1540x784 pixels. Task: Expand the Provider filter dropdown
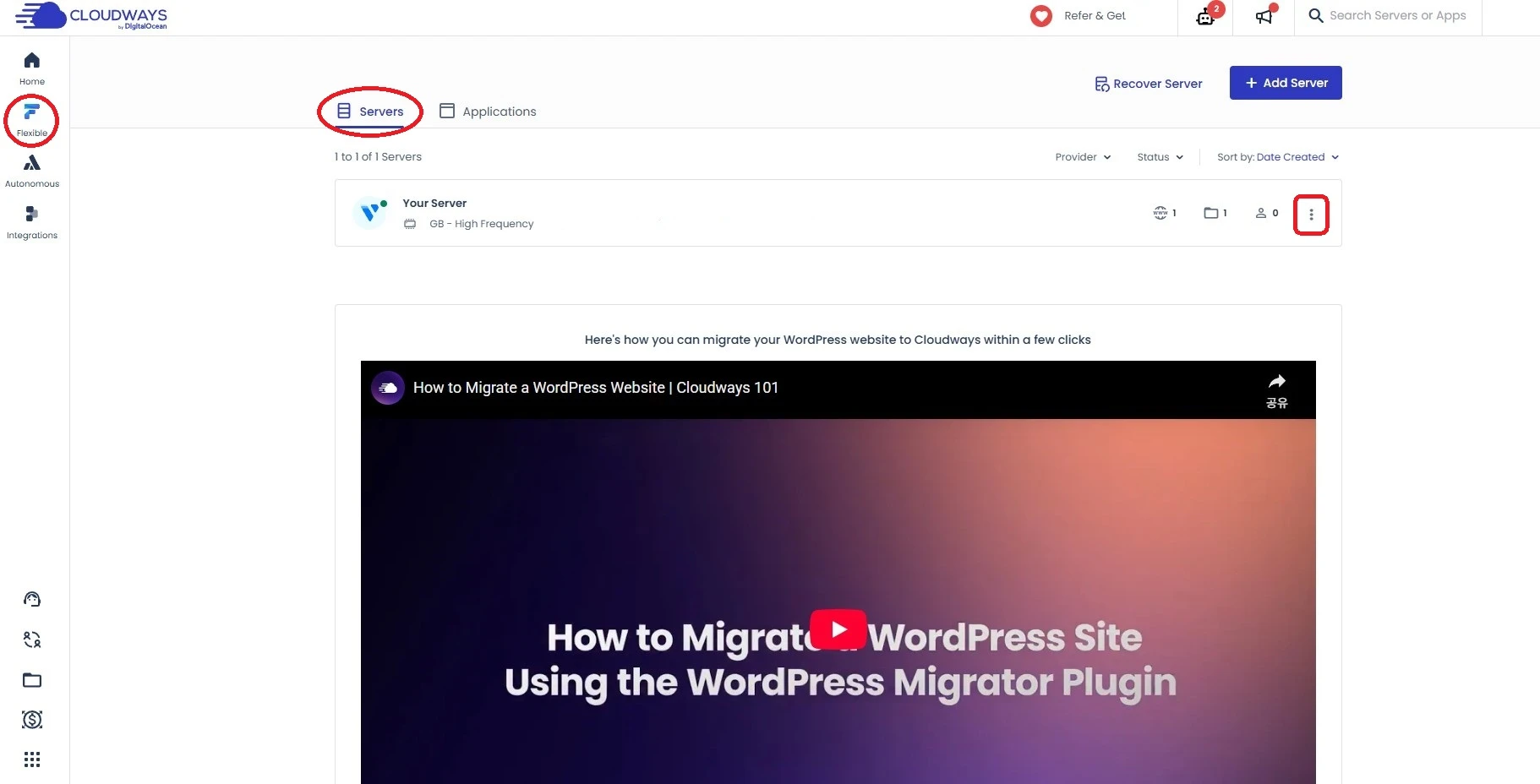click(1083, 157)
